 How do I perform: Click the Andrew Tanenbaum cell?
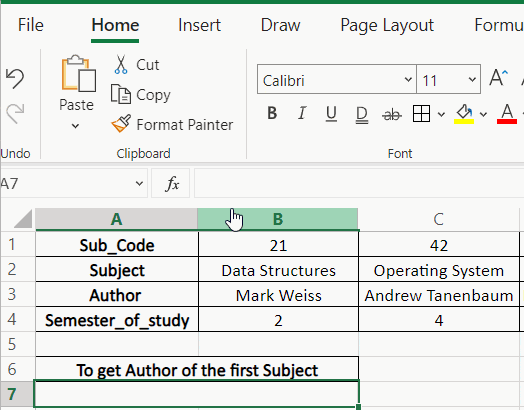point(439,294)
